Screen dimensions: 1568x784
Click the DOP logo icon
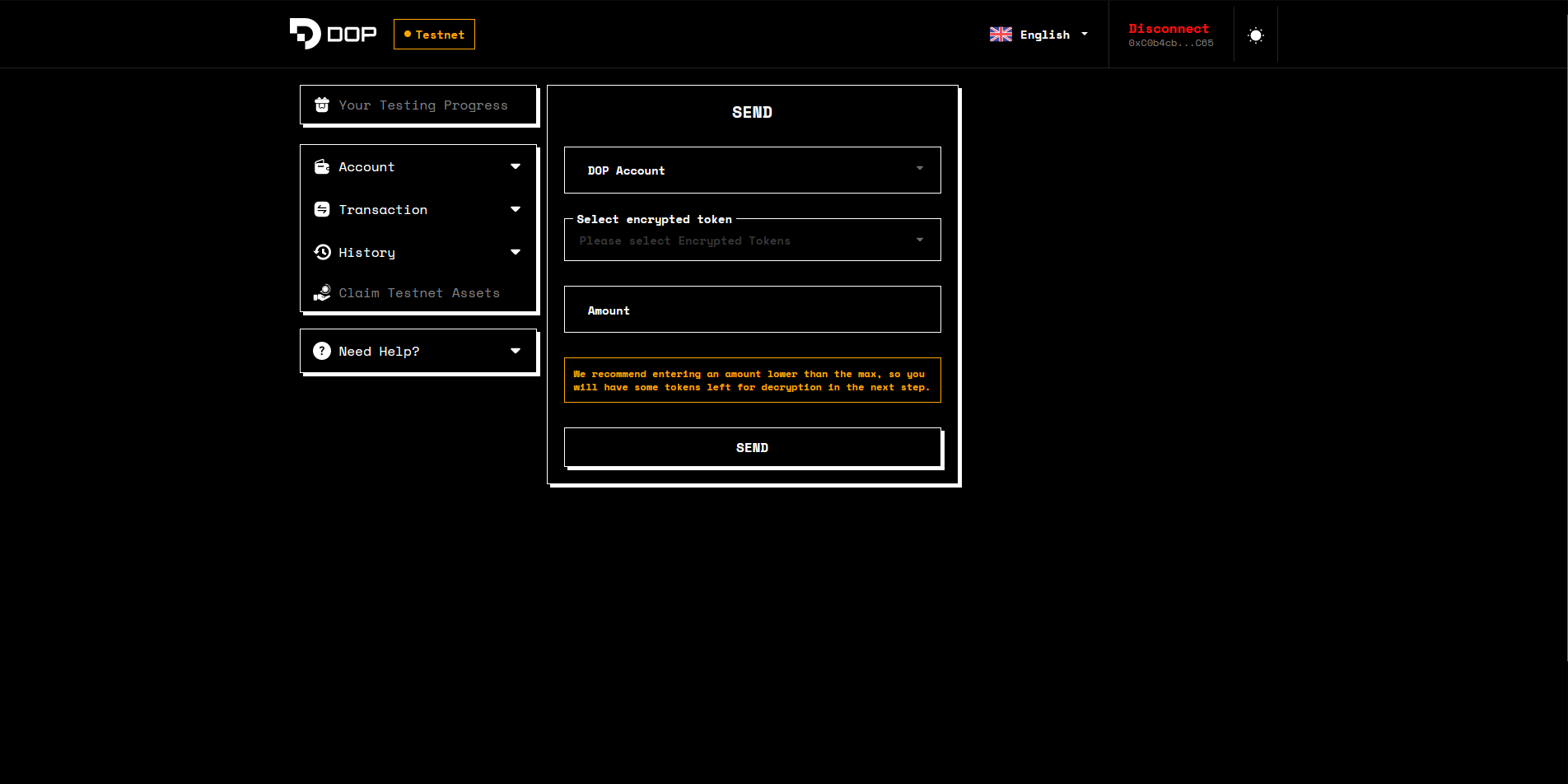pyautogui.click(x=306, y=34)
